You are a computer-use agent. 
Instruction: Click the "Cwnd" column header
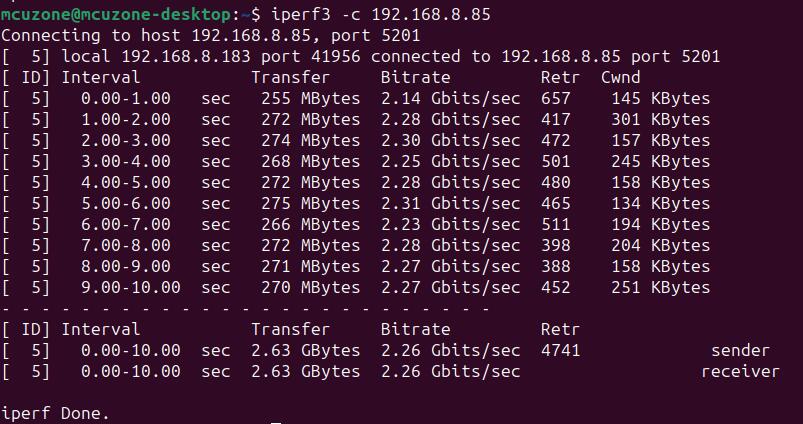[620, 78]
